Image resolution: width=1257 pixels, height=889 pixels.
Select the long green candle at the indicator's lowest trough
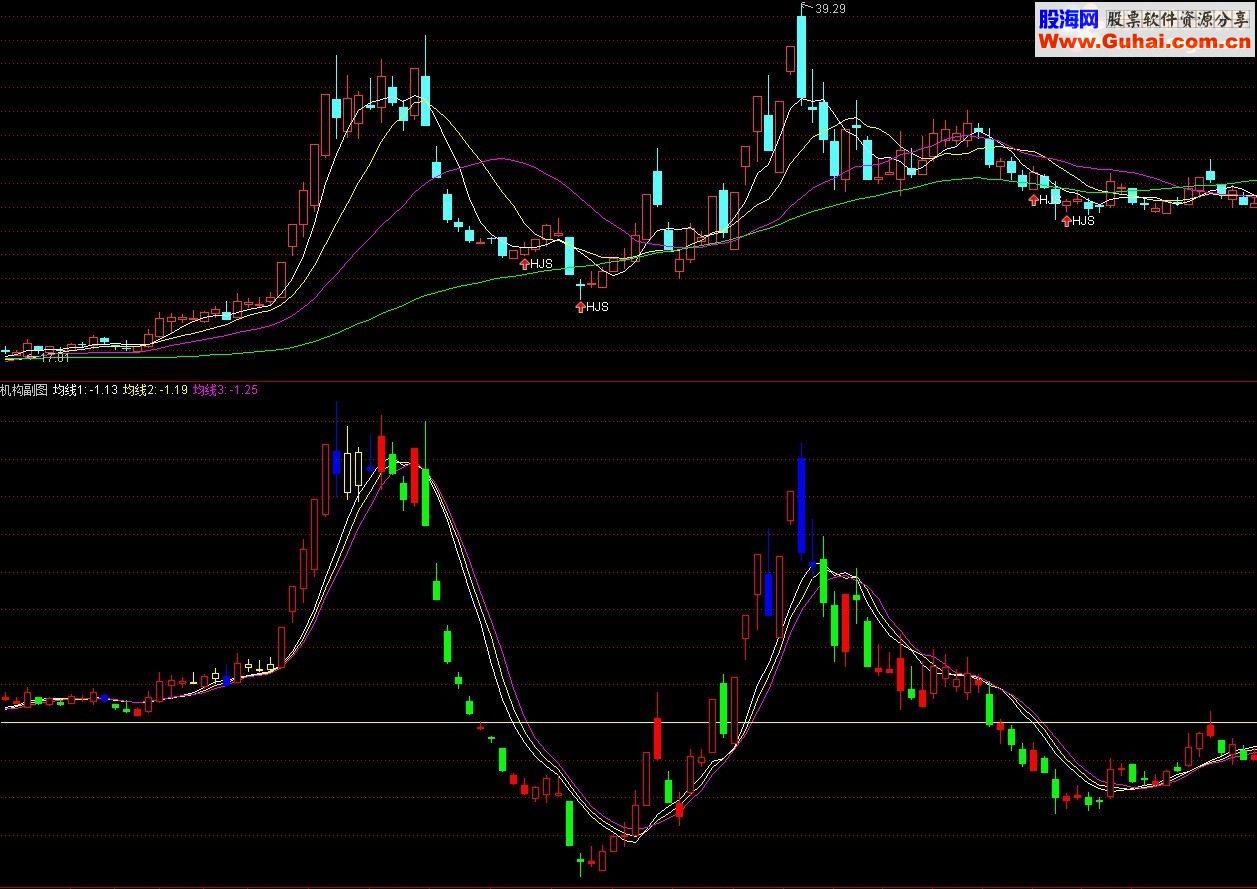coord(569,823)
